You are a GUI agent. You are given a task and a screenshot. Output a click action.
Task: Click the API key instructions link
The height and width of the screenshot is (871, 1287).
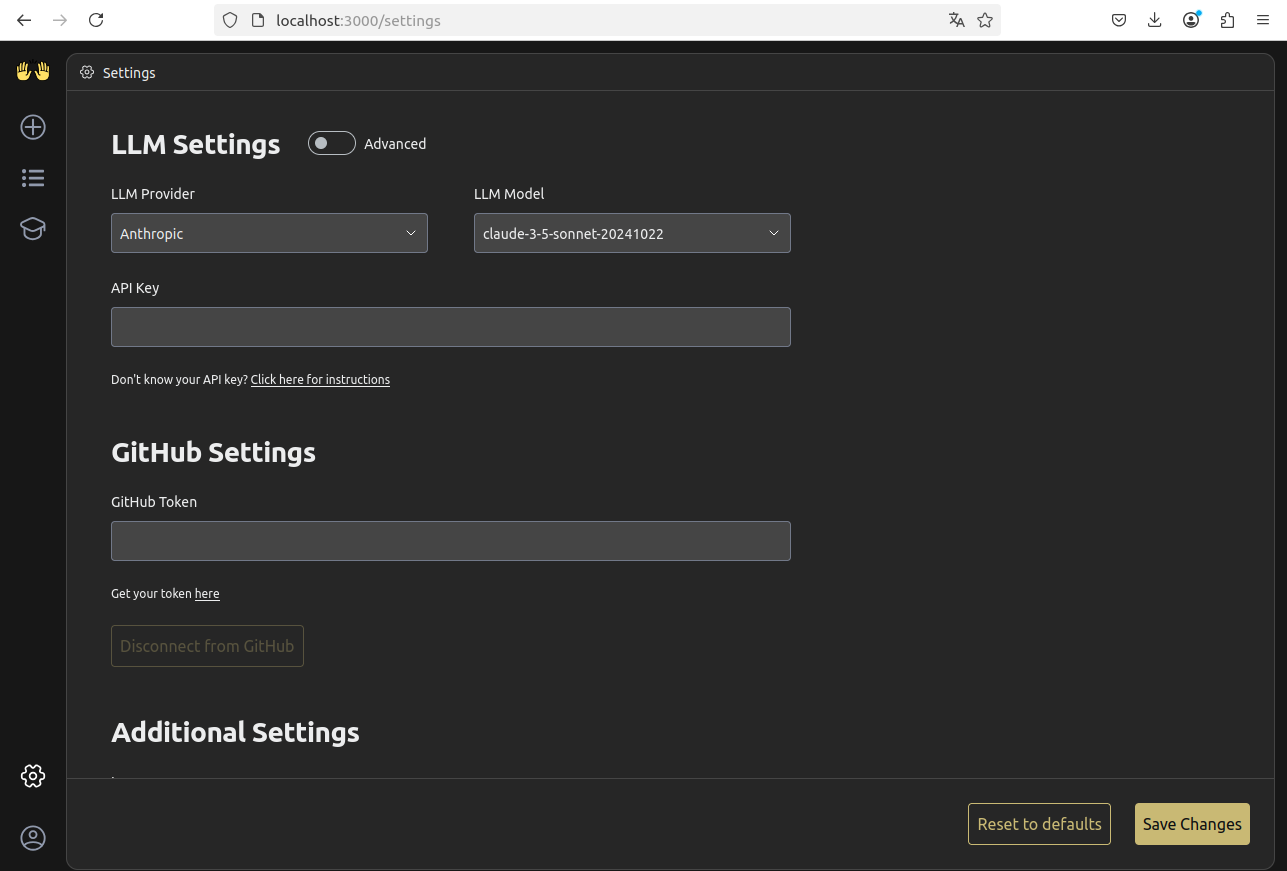320,379
